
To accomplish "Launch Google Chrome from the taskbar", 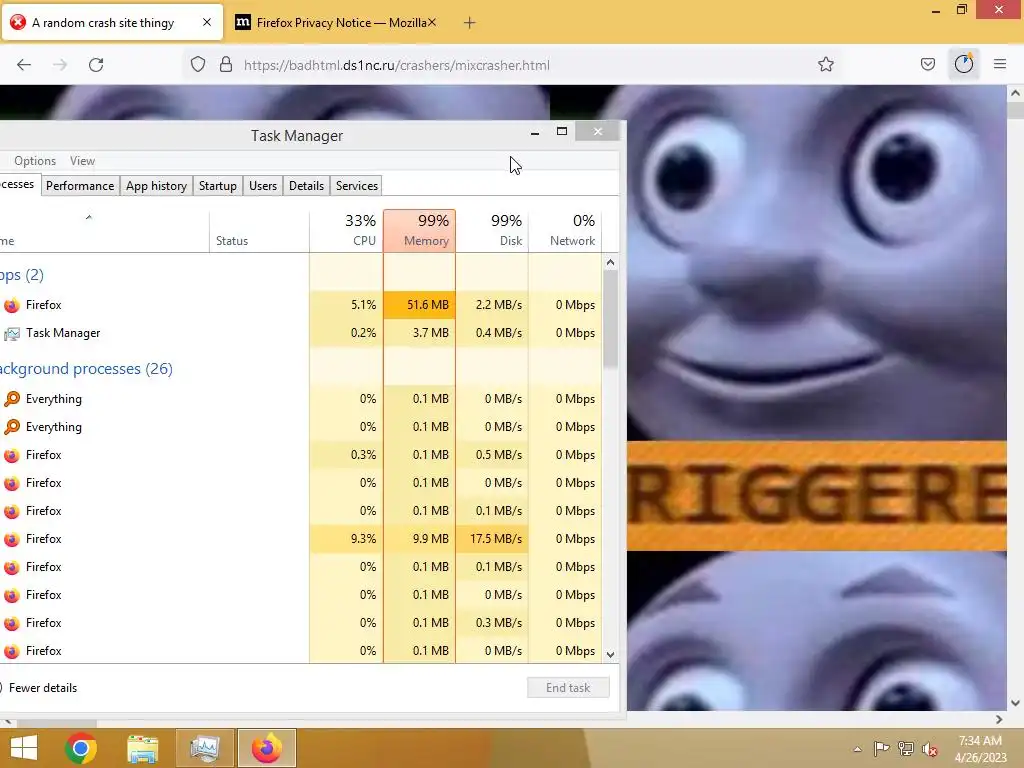I will click(81, 748).
